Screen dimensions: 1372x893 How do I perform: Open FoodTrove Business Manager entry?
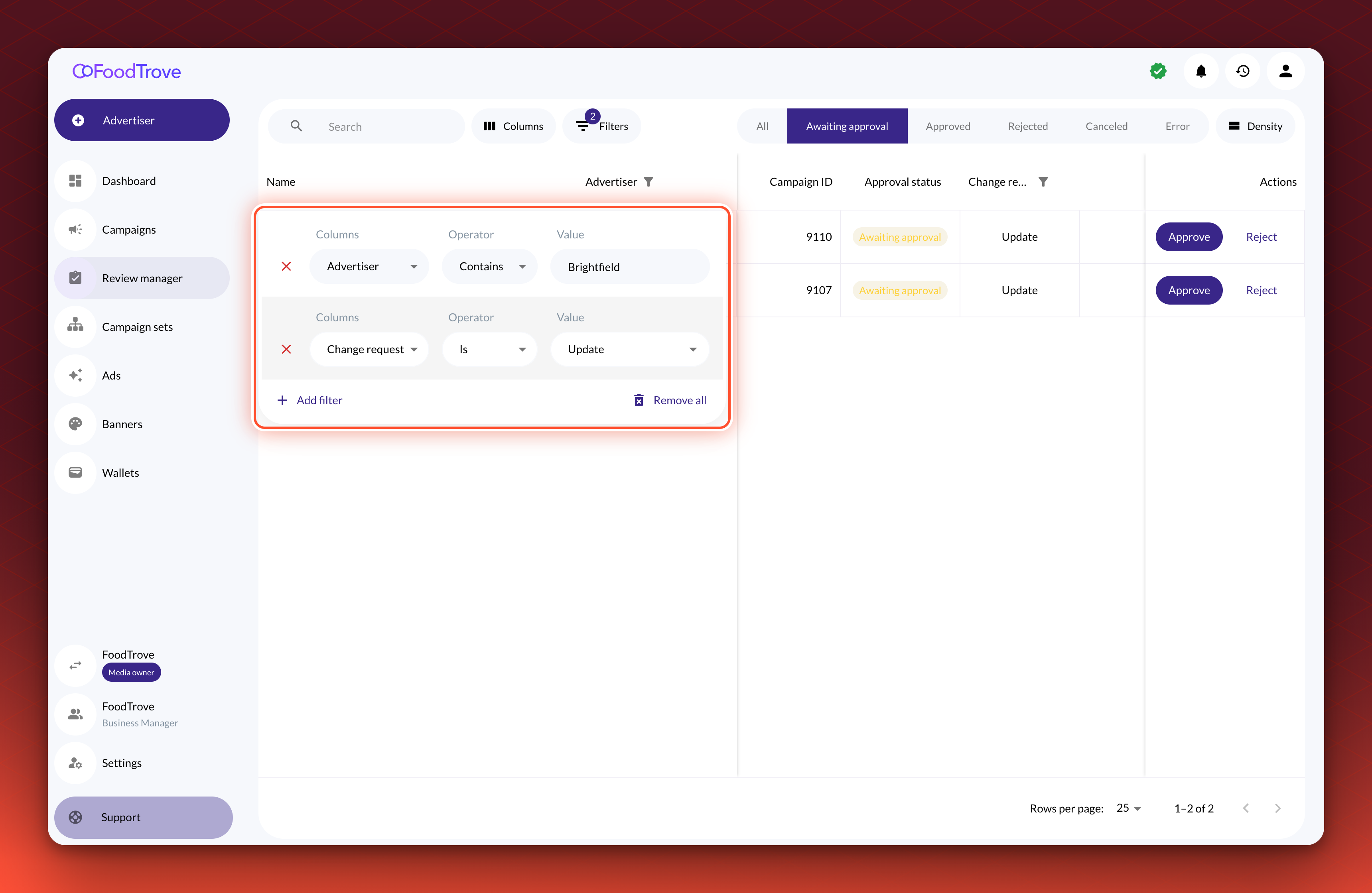click(142, 714)
